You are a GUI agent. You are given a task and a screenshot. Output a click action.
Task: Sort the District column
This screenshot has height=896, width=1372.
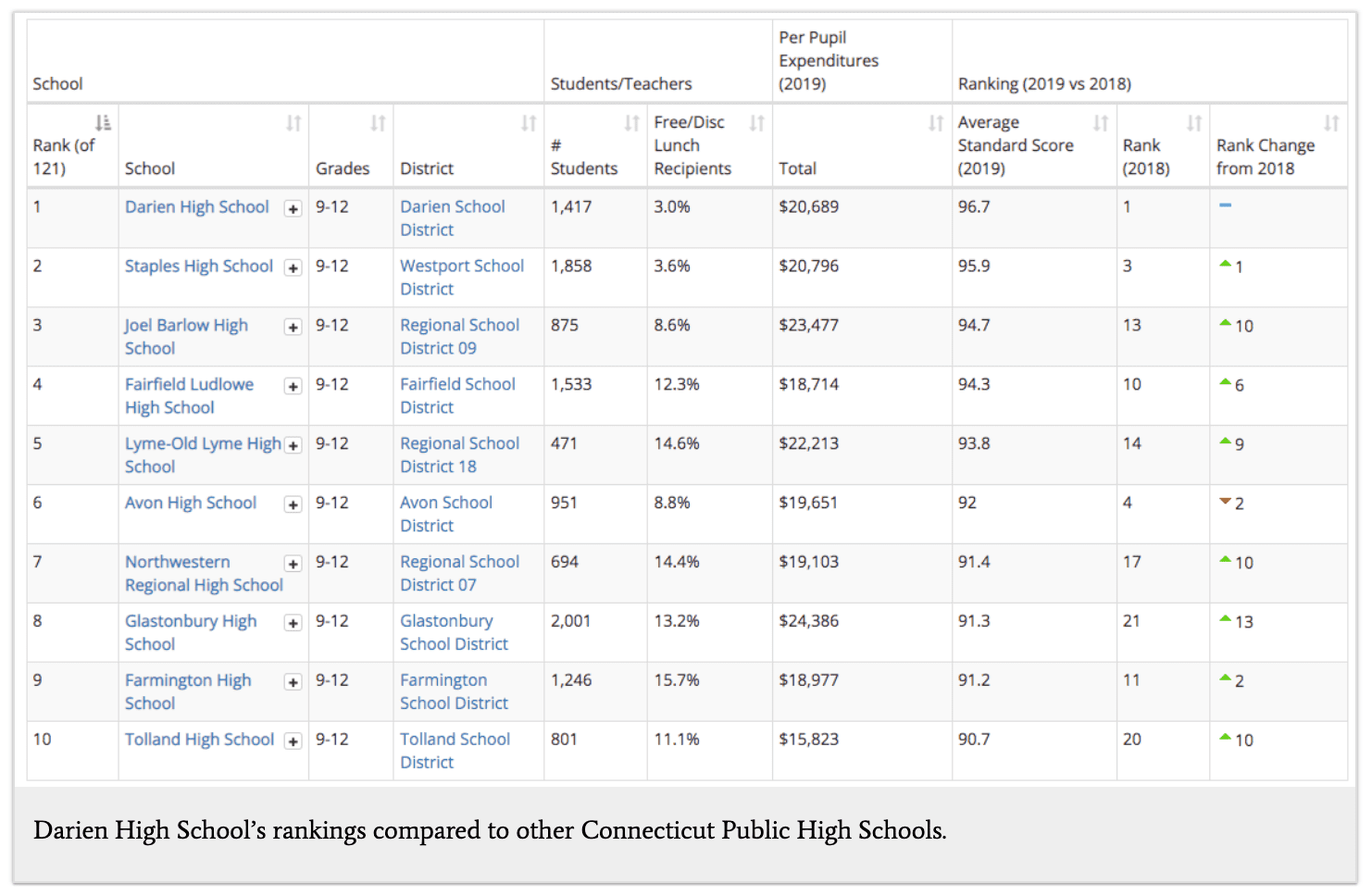[529, 121]
